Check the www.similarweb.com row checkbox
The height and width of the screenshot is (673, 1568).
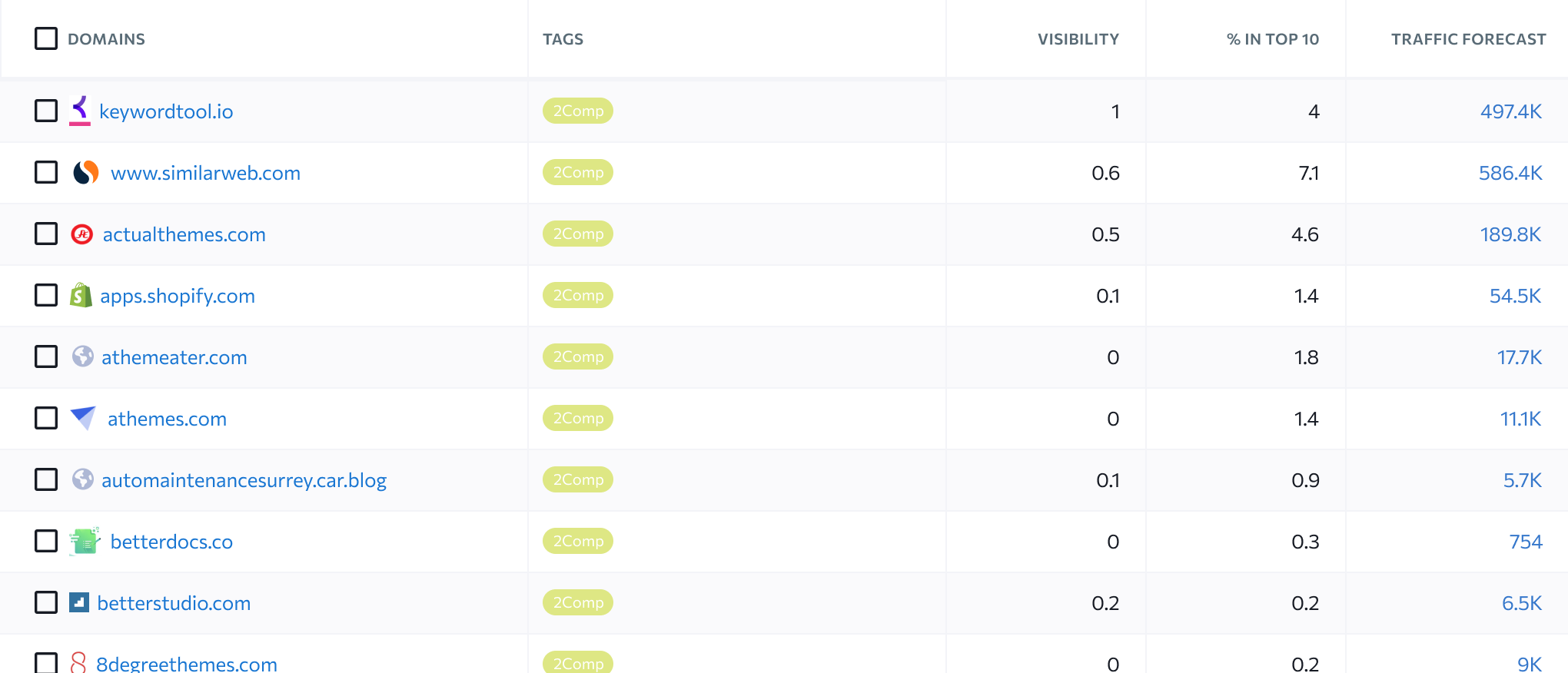[46, 172]
